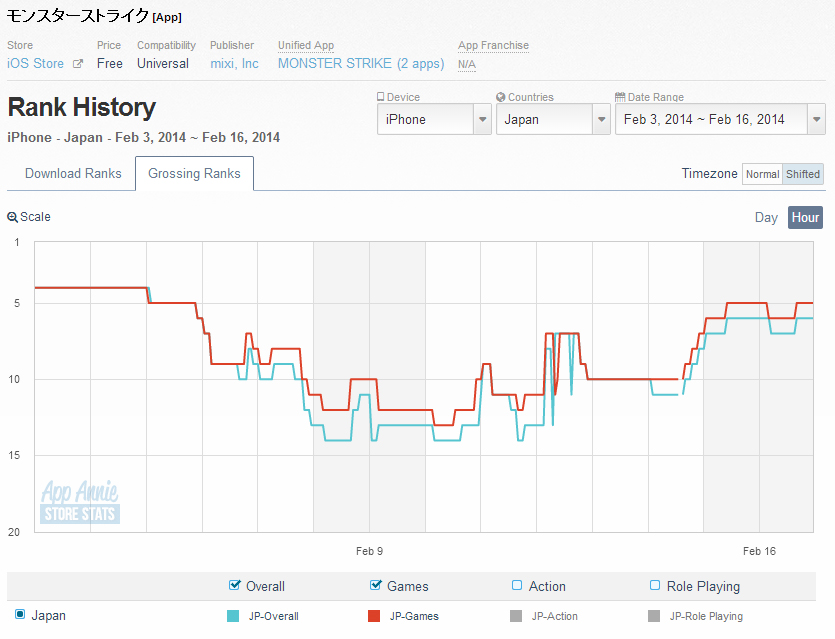The height and width of the screenshot is (639, 835).
Task: Click the Scale label link
Action: point(35,217)
